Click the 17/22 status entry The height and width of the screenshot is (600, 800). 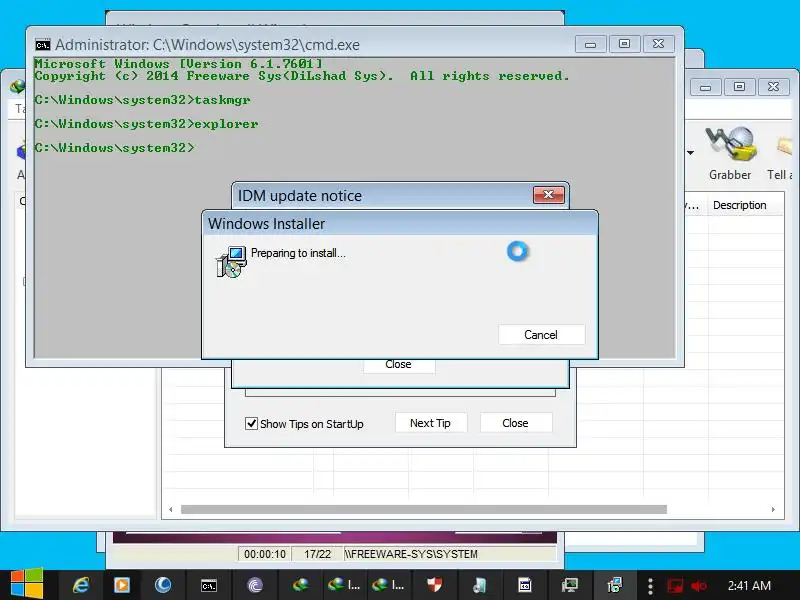tap(317, 554)
